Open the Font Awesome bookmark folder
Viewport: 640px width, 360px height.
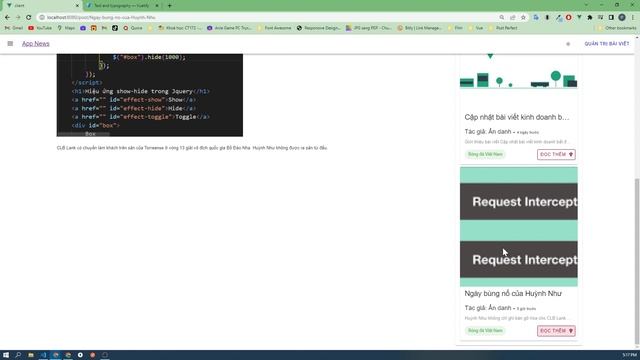(x=274, y=28)
